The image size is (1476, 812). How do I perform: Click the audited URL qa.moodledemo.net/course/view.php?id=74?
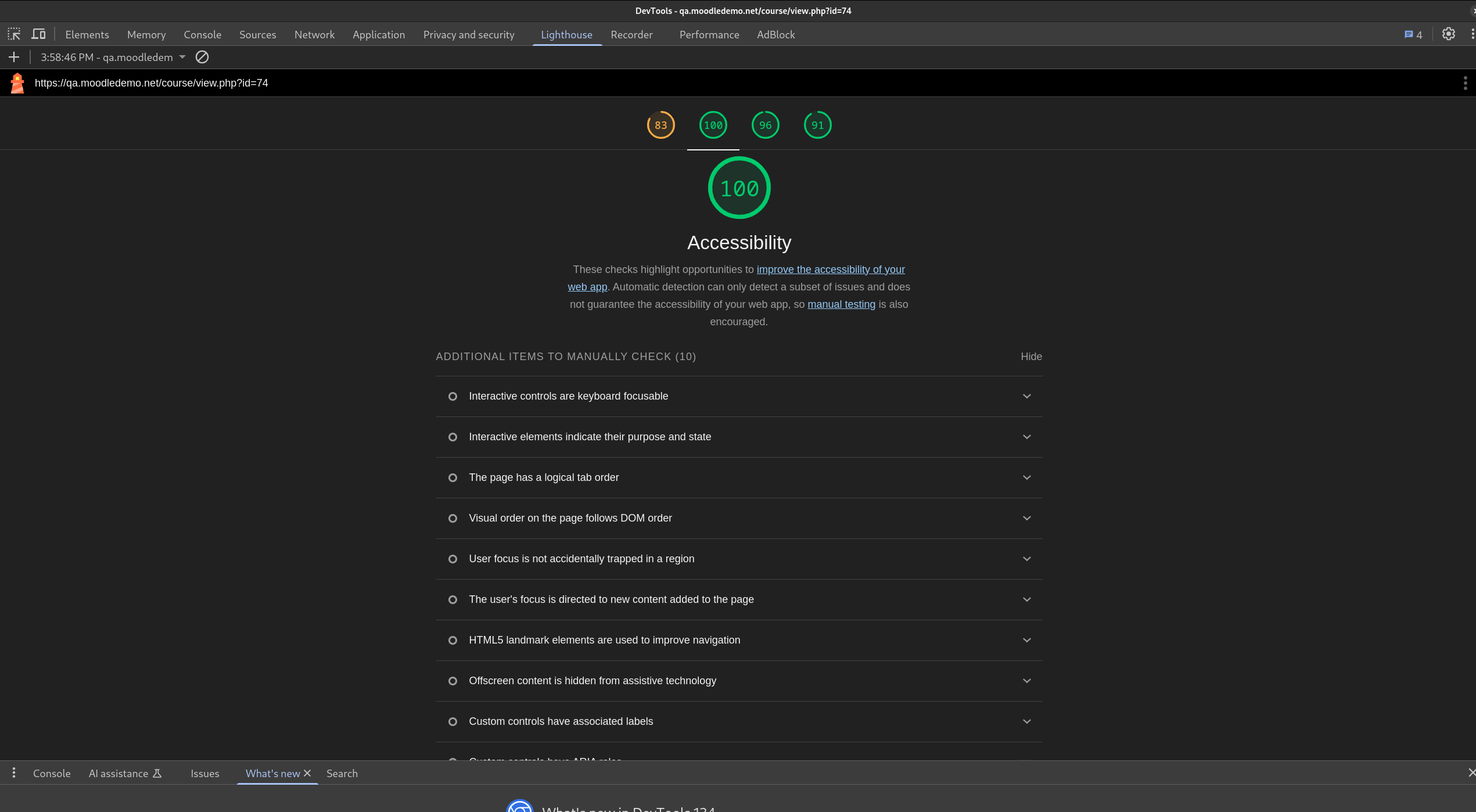click(x=152, y=83)
